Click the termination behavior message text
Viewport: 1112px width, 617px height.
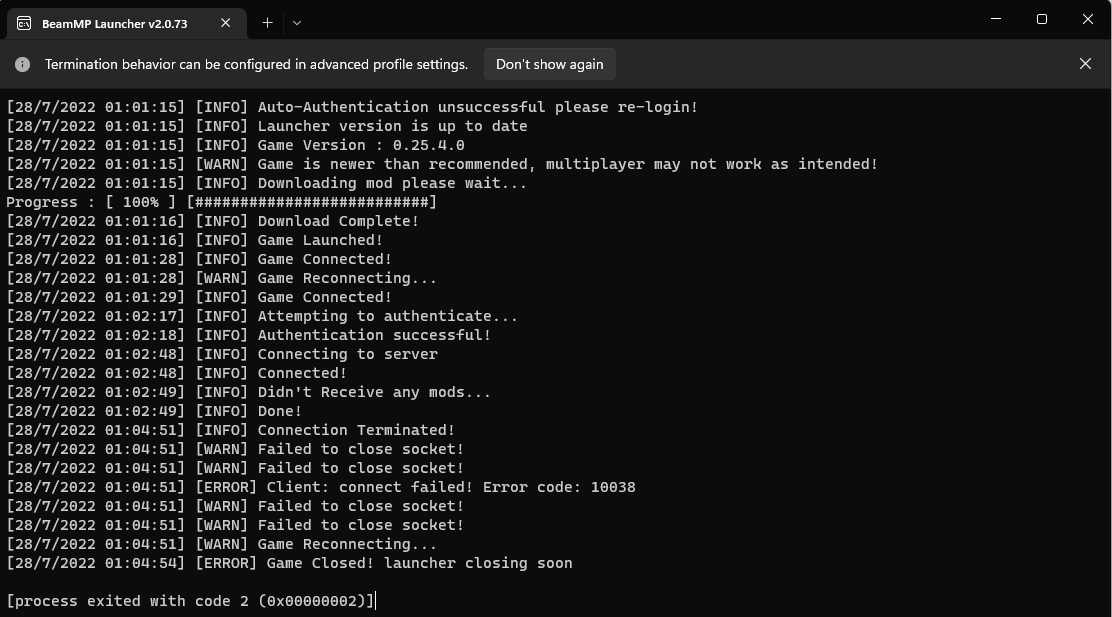(256, 64)
